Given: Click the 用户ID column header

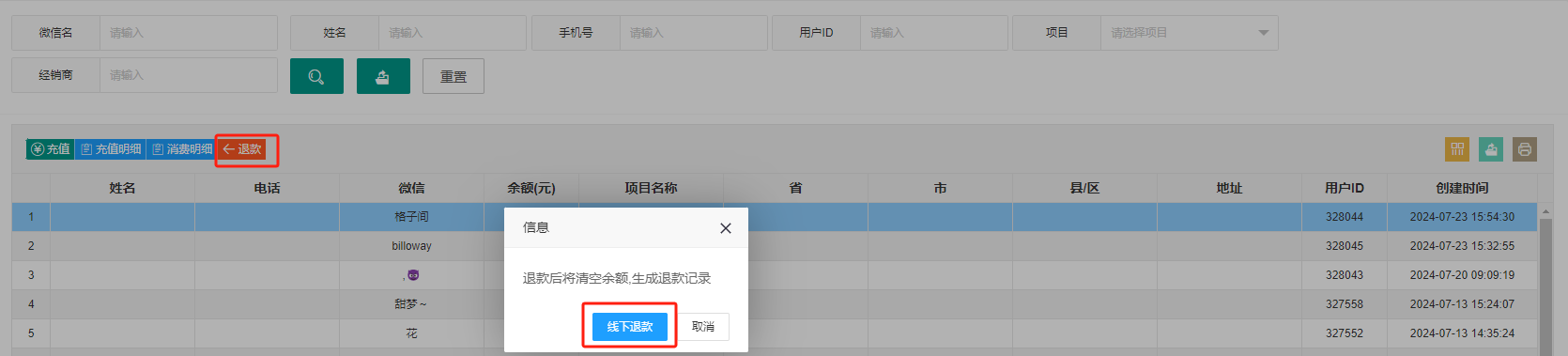Looking at the screenshot, I should click(1345, 188).
